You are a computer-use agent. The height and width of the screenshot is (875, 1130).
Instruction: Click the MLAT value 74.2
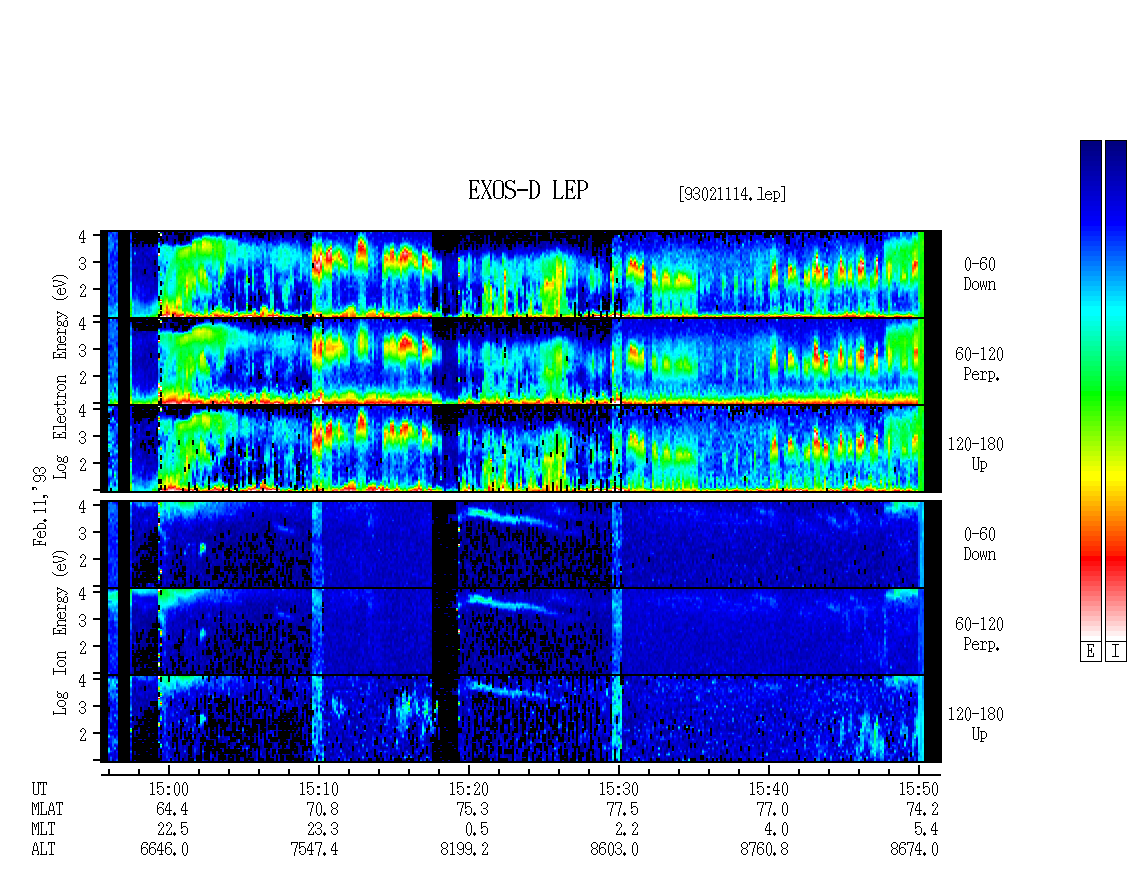[922, 809]
